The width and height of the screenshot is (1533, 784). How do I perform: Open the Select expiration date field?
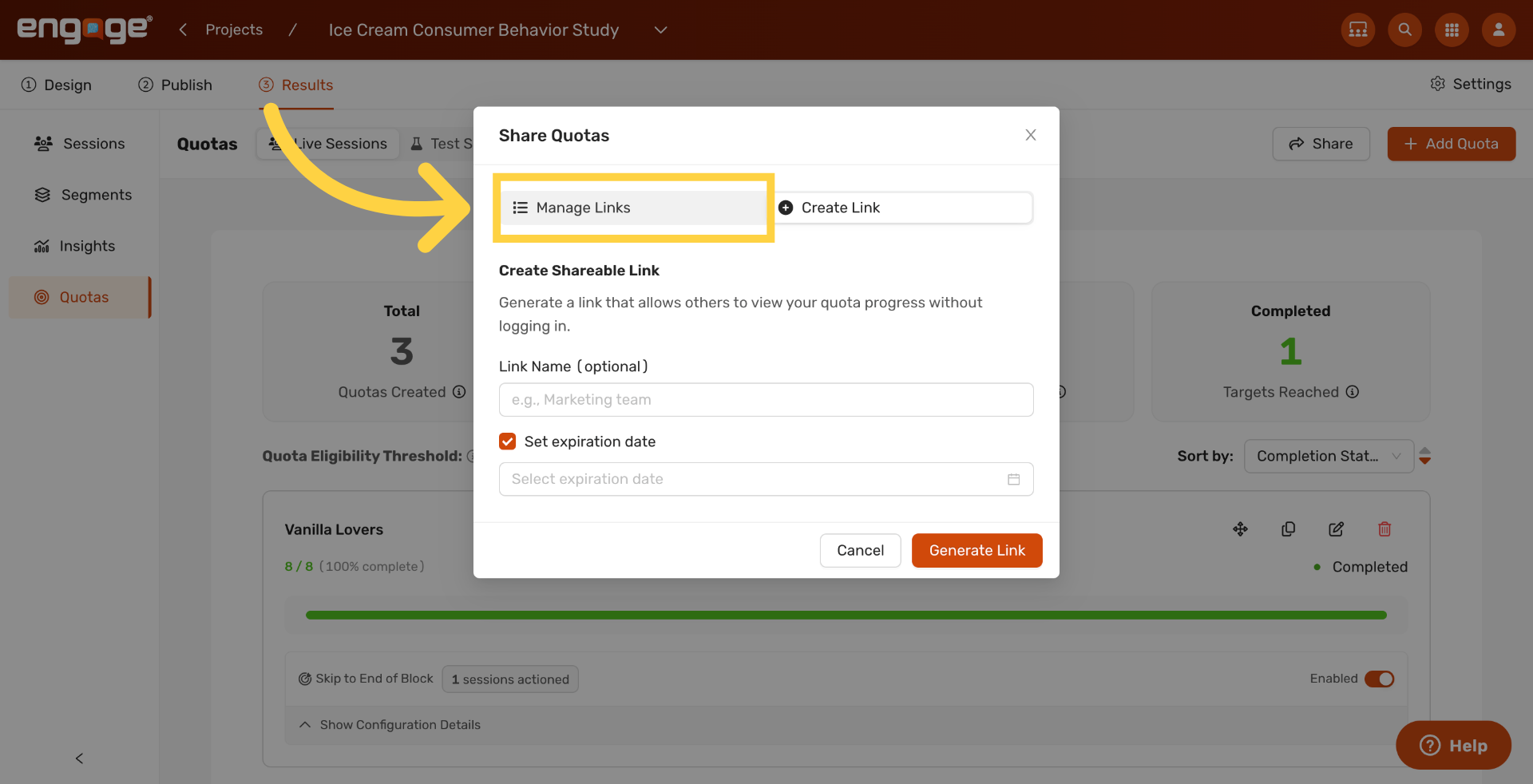(x=766, y=479)
